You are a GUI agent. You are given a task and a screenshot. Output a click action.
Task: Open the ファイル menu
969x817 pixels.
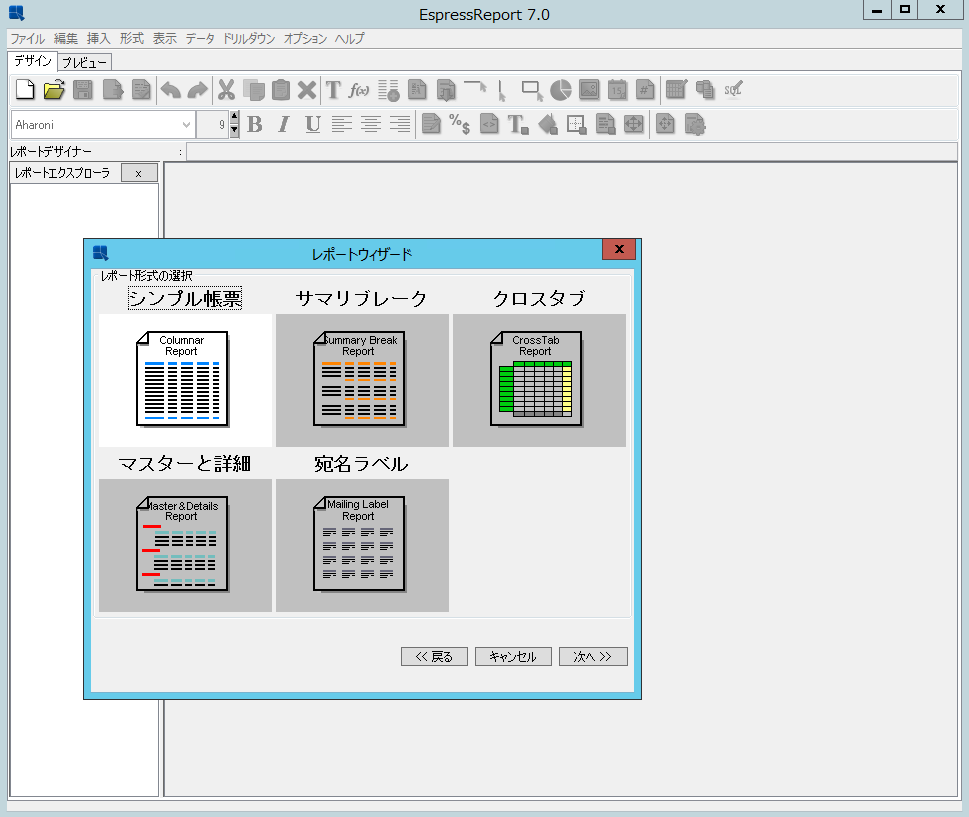(x=28, y=38)
